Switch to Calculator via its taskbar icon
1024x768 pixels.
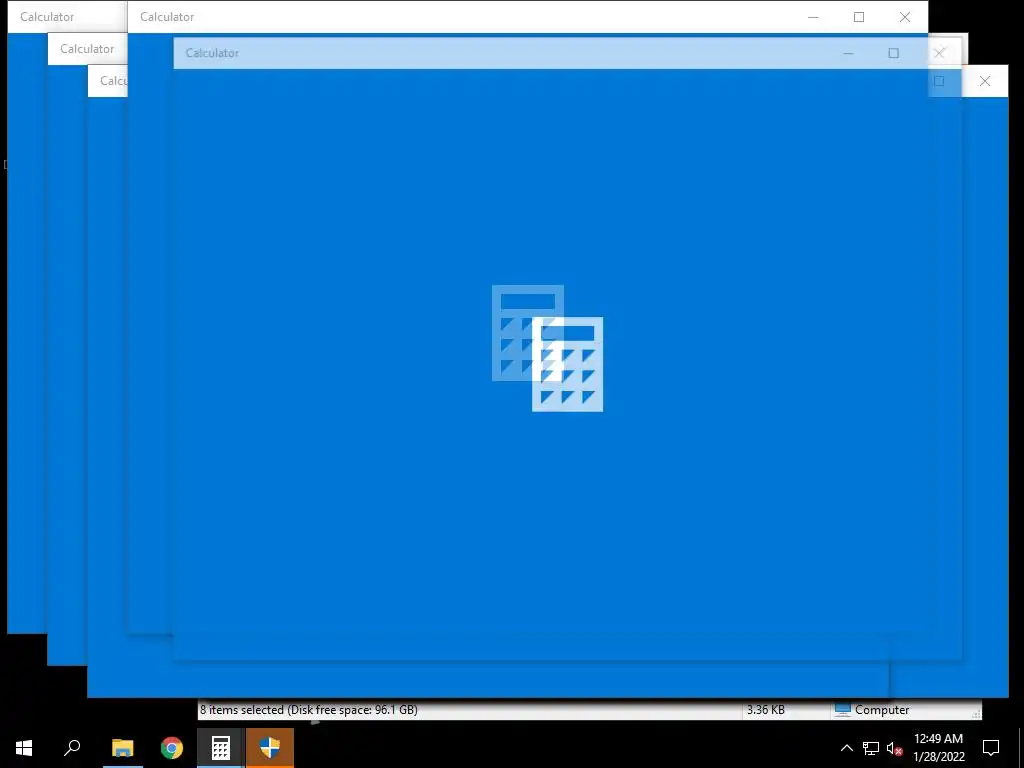[221, 748]
